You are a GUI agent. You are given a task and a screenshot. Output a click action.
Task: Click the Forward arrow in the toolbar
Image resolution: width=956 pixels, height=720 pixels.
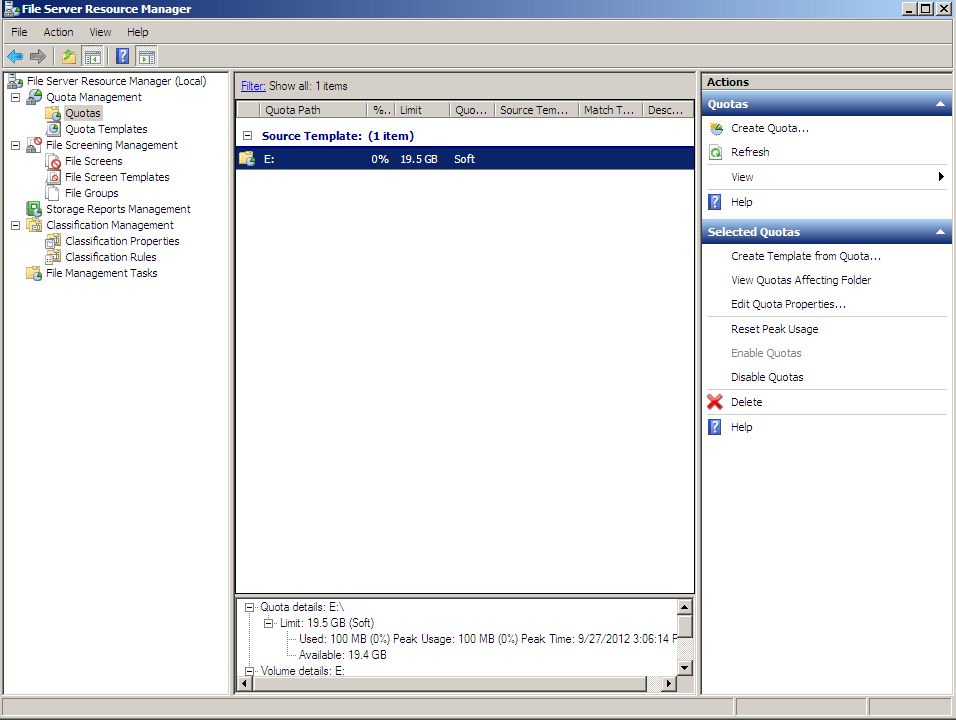[38, 56]
